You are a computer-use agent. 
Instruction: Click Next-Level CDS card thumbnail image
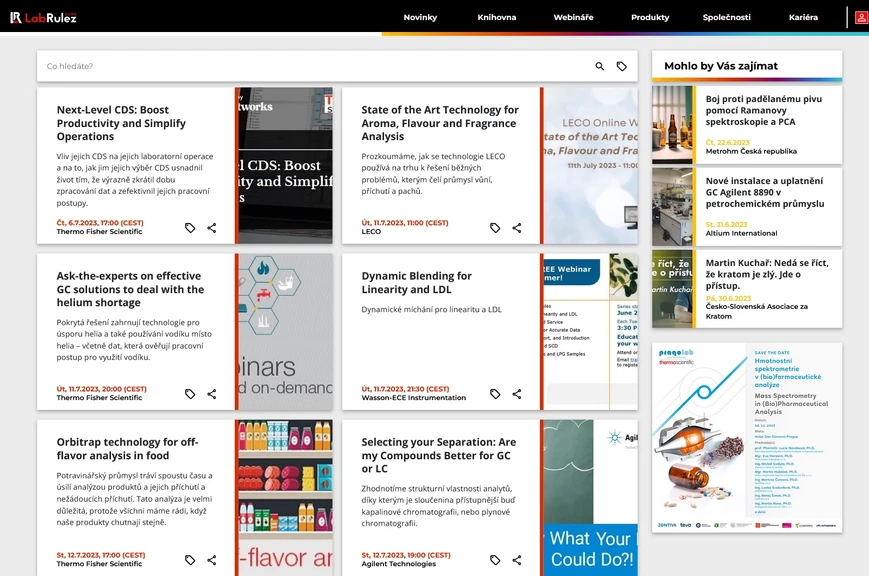[285, 165]
